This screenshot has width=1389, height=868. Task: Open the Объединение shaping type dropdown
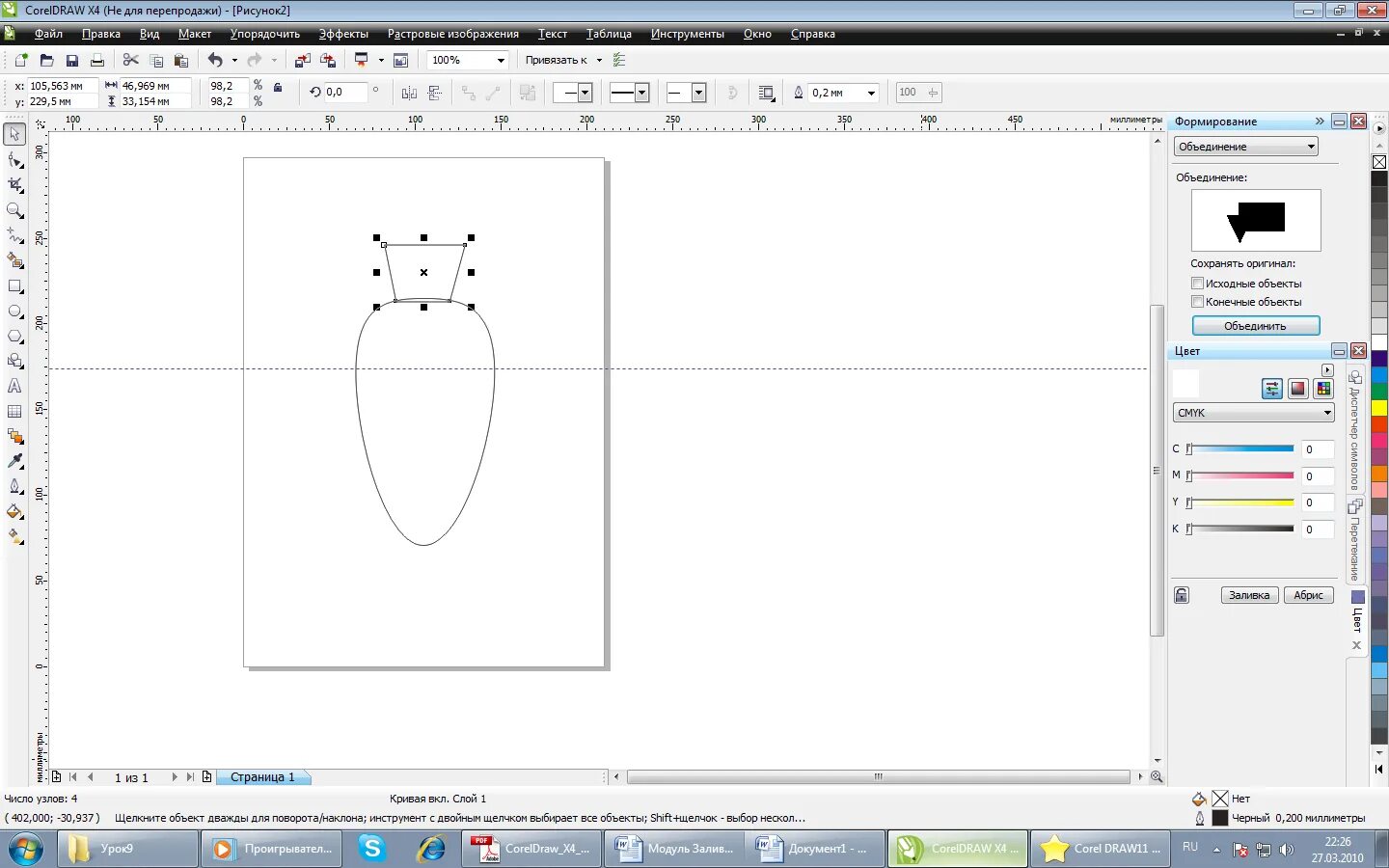(1311, 147)
